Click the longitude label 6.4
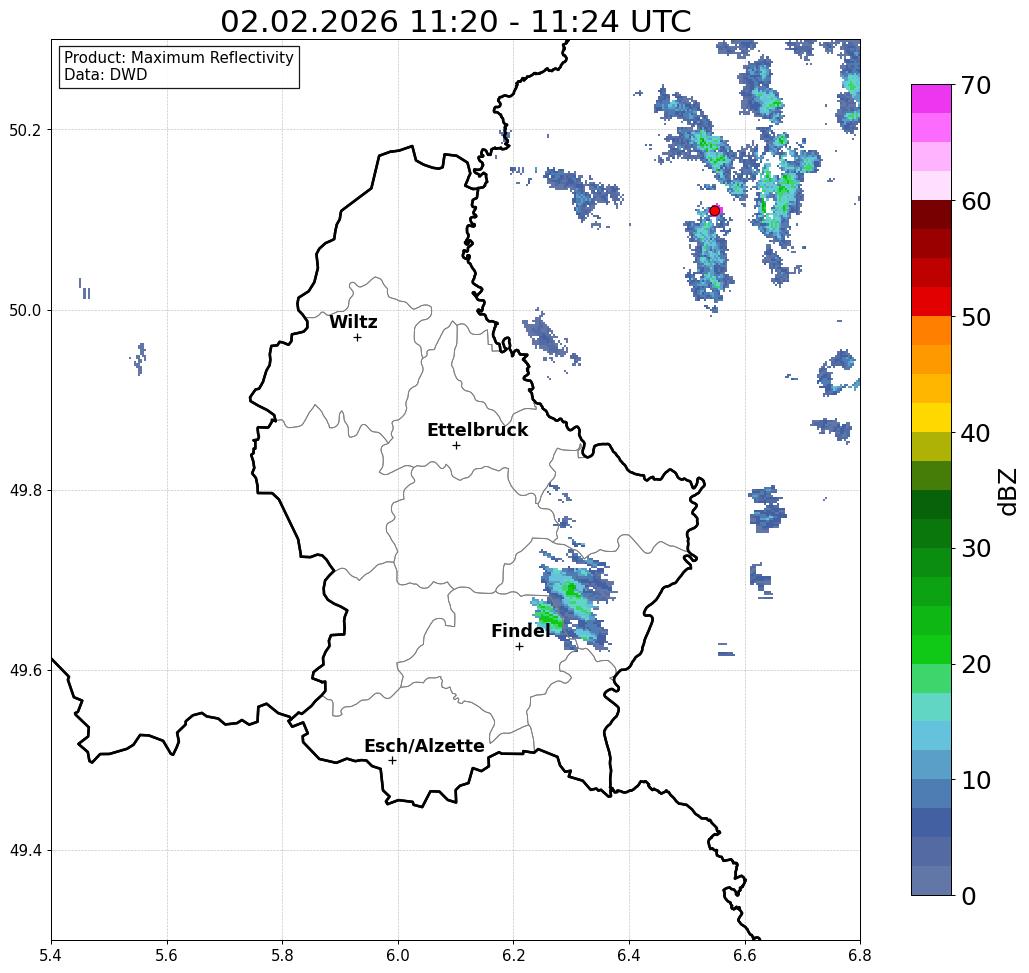The width and height of the screenshot is (1029, 973). (x=629, y=955)
